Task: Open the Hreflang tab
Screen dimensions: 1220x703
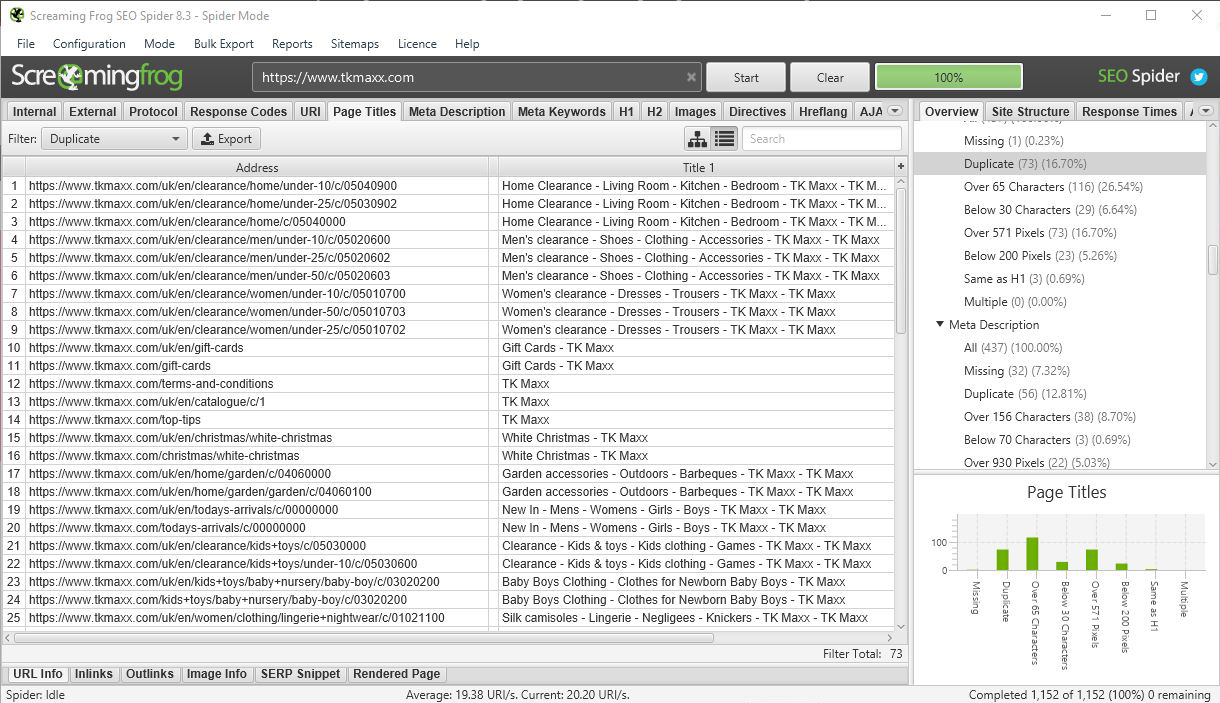Action: [823, 111]
